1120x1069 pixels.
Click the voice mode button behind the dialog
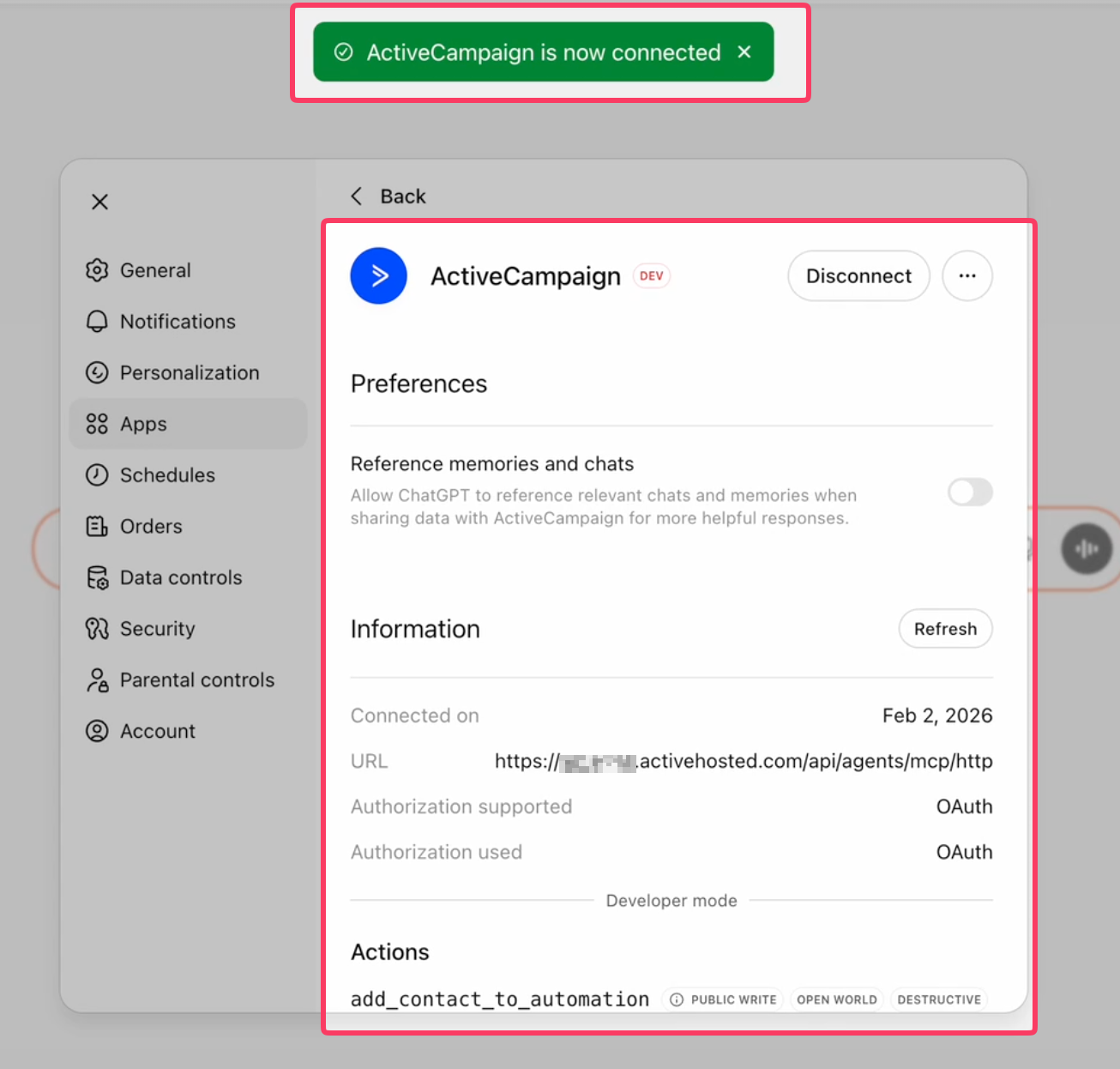1087,549
